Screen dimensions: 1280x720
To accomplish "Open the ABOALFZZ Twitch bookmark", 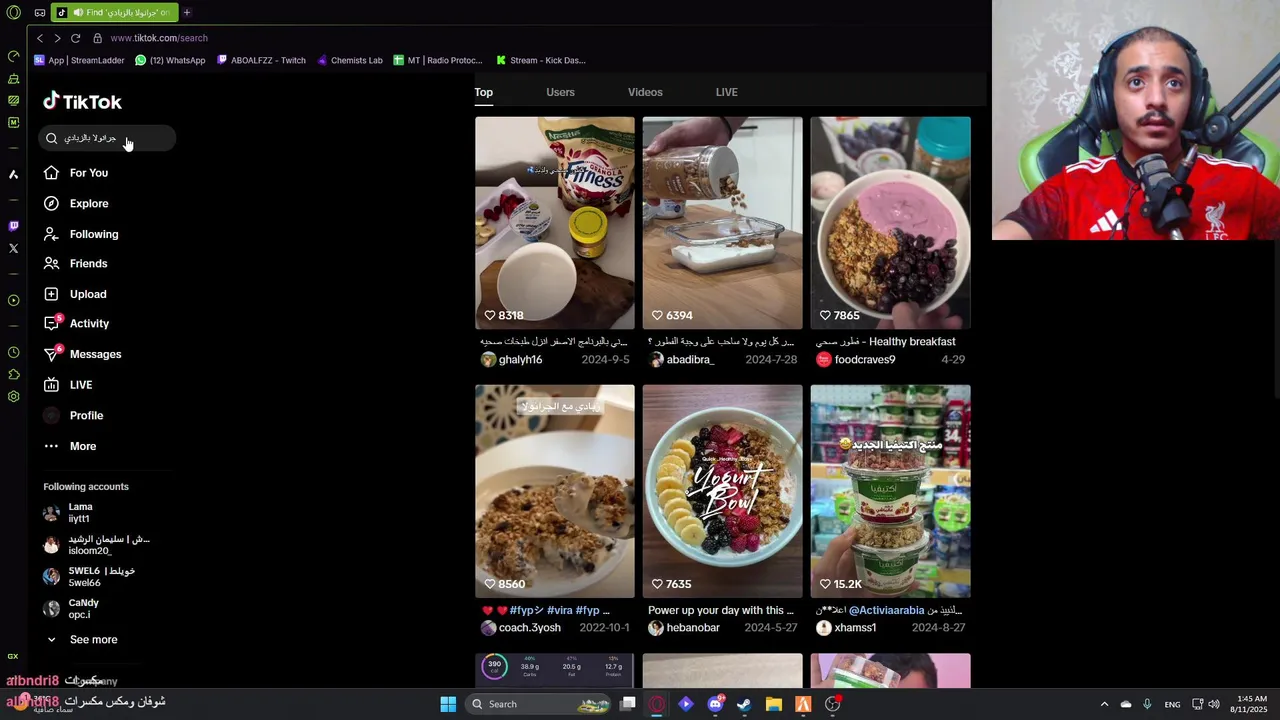I will tap(261, 60).
